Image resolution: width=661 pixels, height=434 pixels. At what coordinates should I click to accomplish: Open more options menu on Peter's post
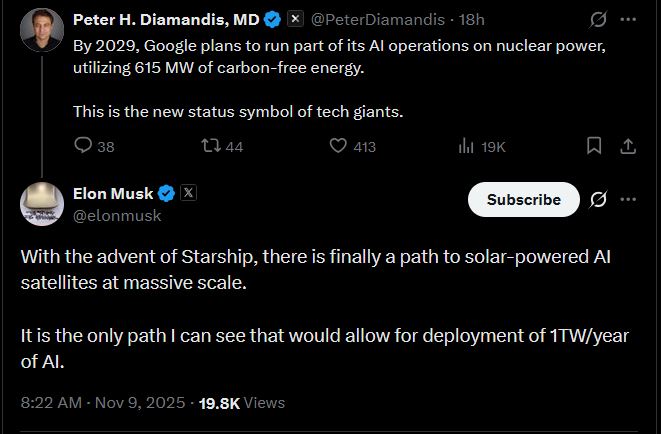[628, 19]
